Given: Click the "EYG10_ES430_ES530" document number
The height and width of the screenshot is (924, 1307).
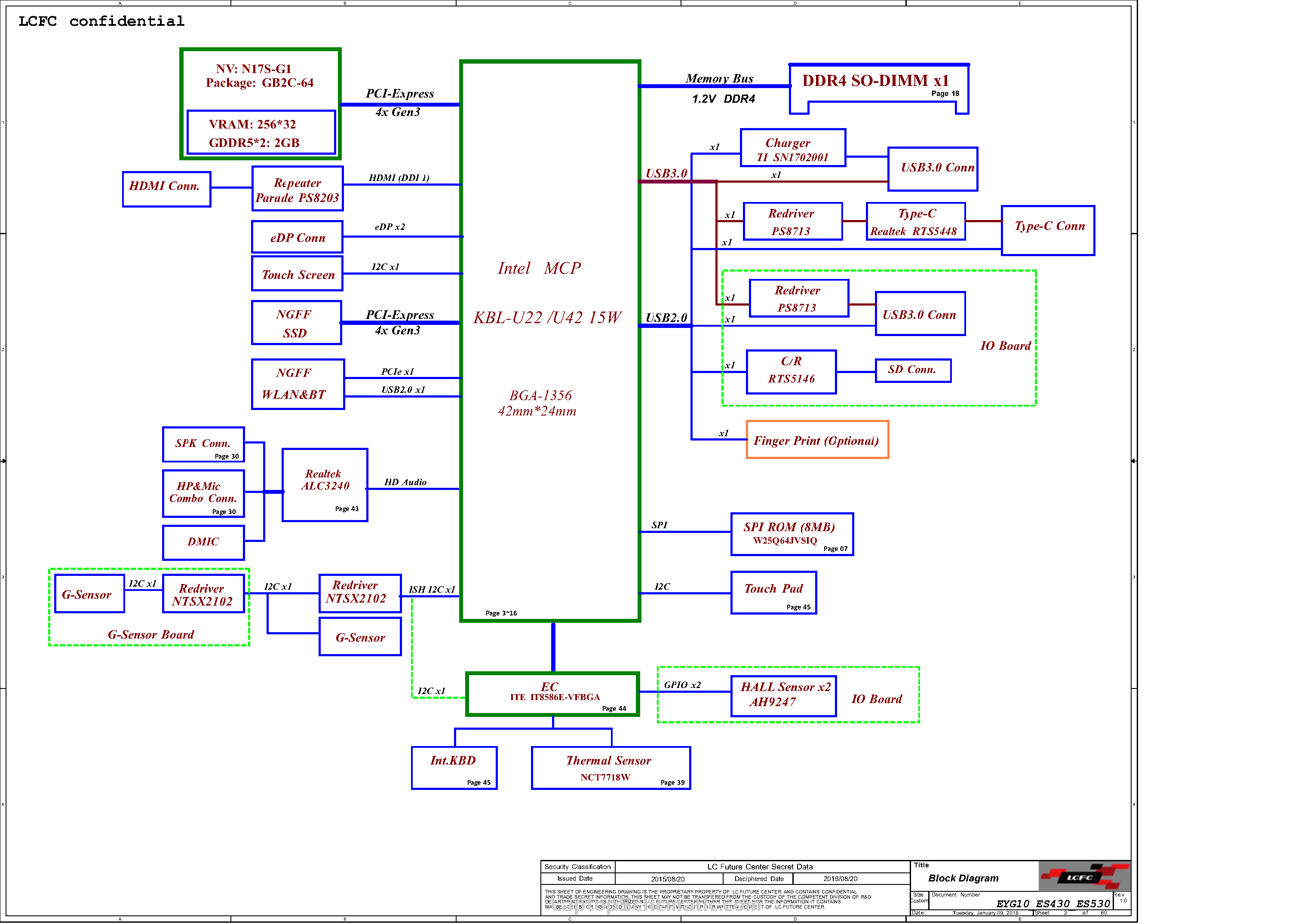Looking at the screenshot, I should [1052, 903].
